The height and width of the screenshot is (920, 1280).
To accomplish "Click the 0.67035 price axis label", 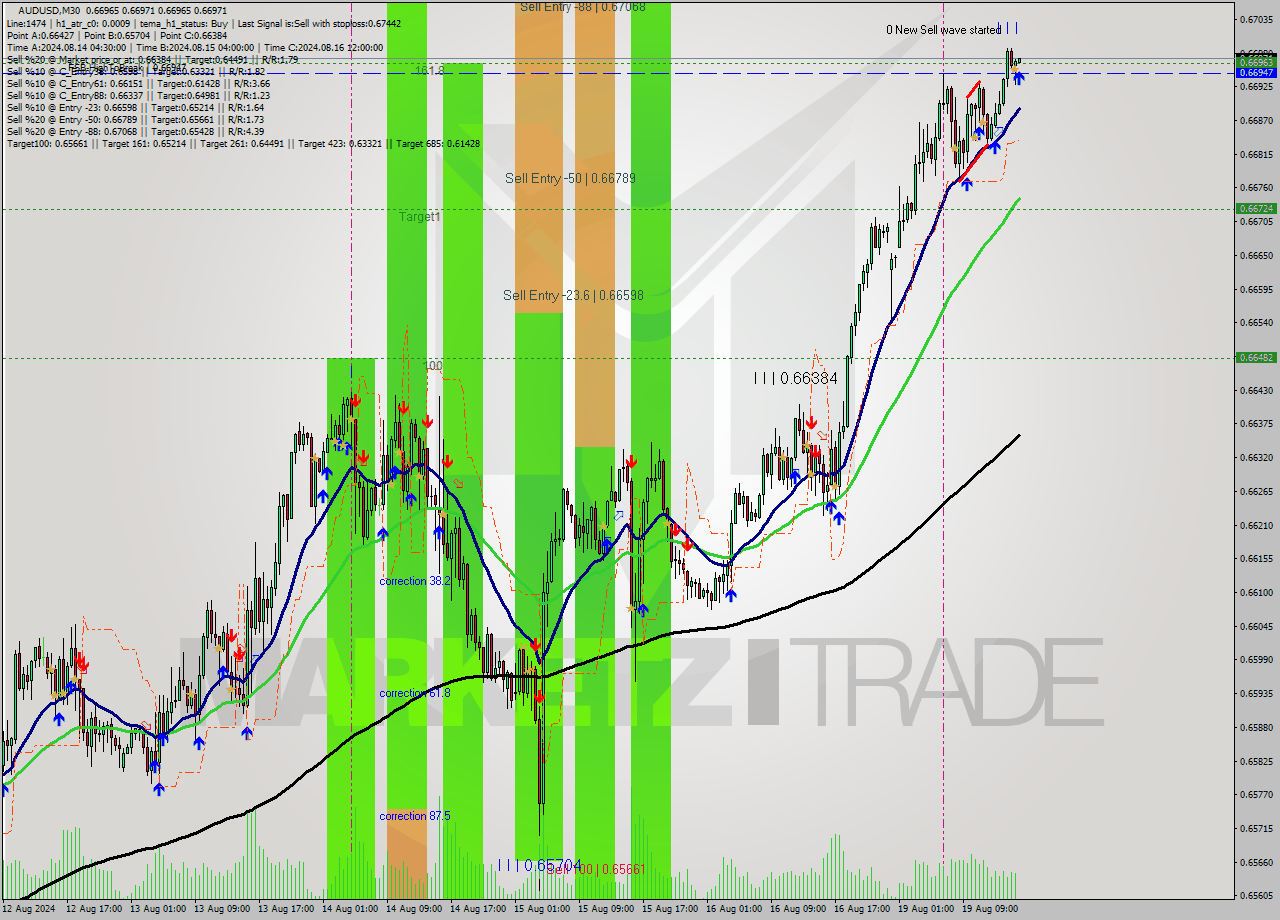I will [x=1256, y=19].
